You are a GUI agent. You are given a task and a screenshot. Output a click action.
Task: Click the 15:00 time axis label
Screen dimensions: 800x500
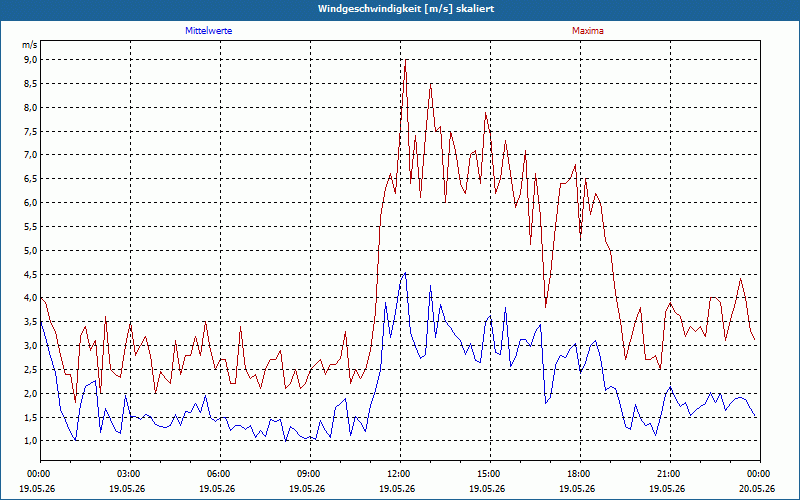[x=490, y=474]
